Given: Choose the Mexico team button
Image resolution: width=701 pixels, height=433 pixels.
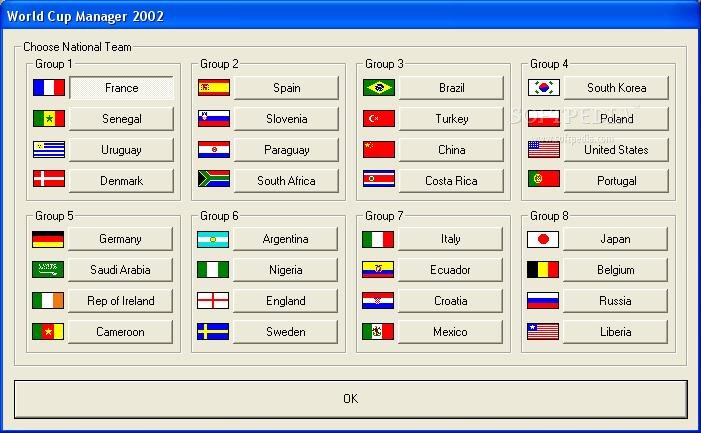Looking at the screenshot, I should [x=451, y=332].
